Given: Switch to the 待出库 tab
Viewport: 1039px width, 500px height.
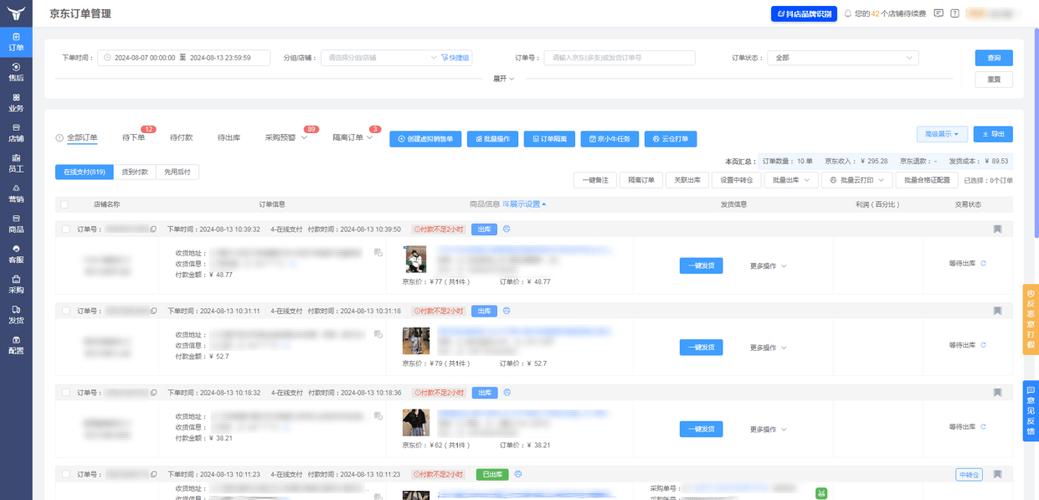Looking at the screenshot, I should 229,138.
